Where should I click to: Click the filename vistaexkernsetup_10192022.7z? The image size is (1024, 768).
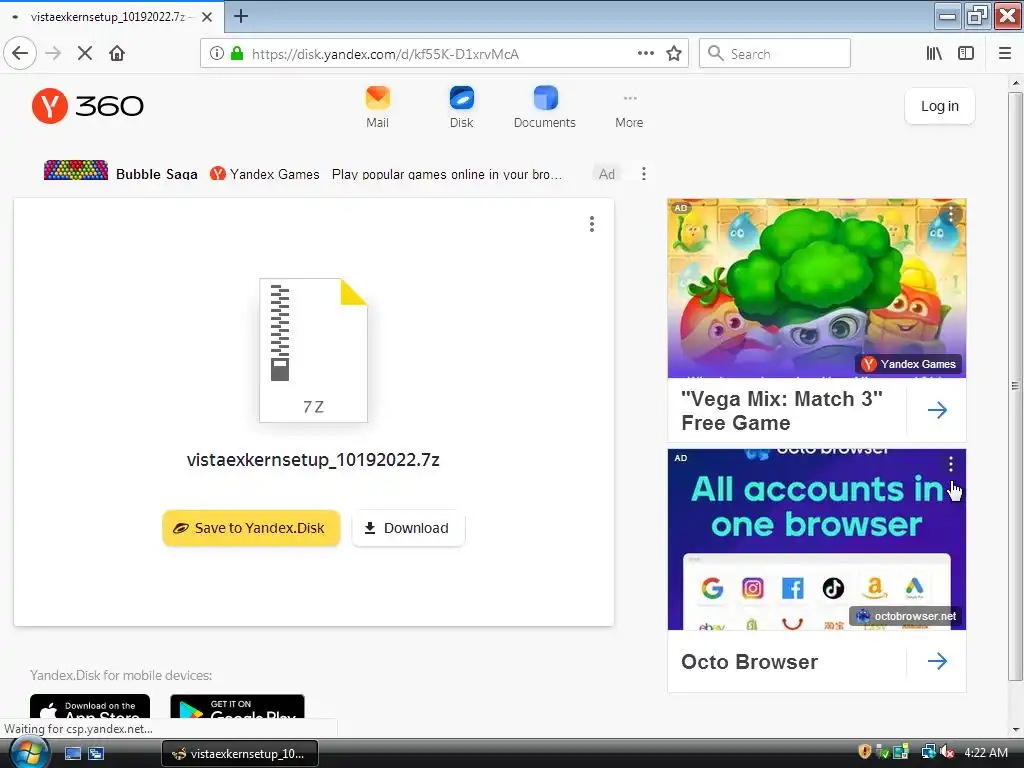coord(313,460)
